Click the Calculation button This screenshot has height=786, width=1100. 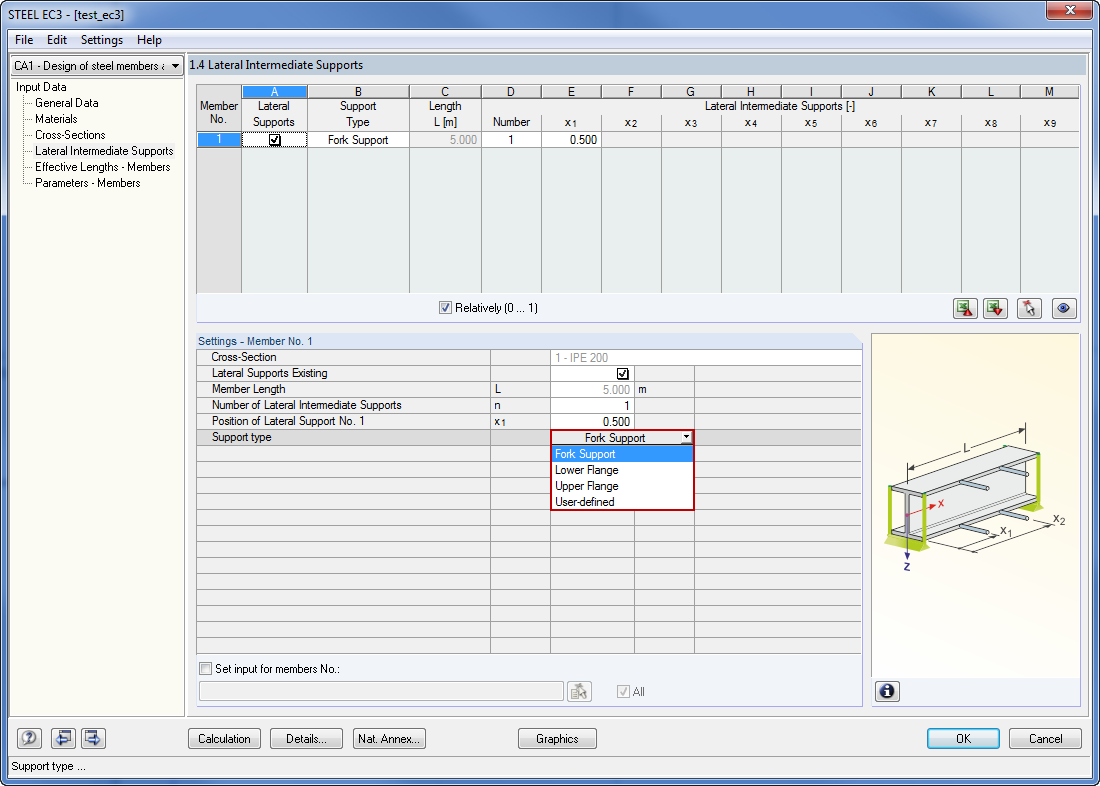[x=224, y=738]
